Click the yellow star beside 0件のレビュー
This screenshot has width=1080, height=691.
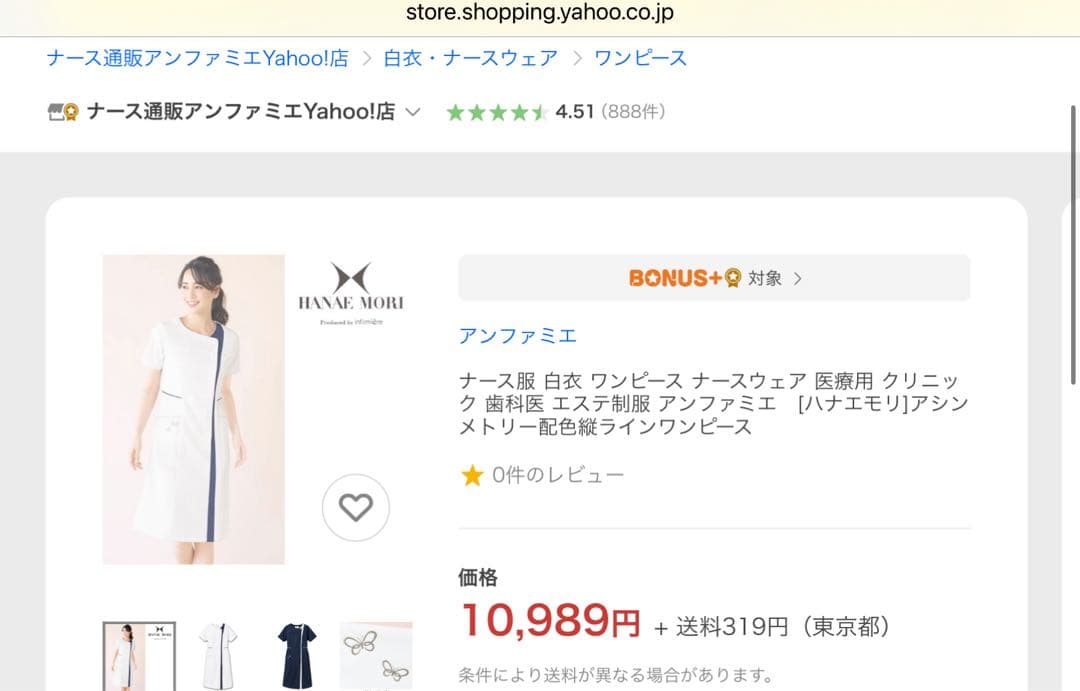(472, 475)
